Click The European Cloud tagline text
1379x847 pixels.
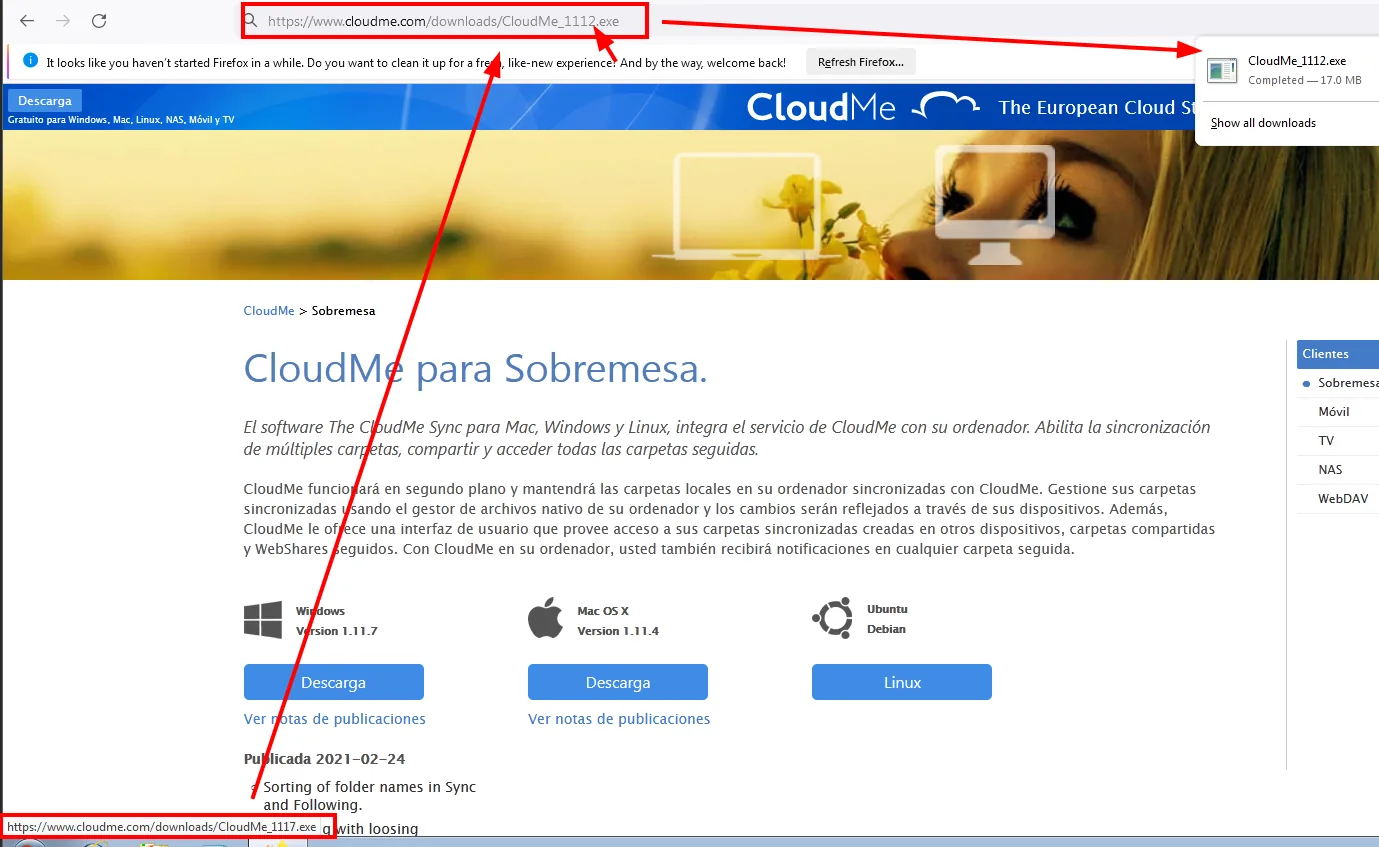[x=1097, y=107]
